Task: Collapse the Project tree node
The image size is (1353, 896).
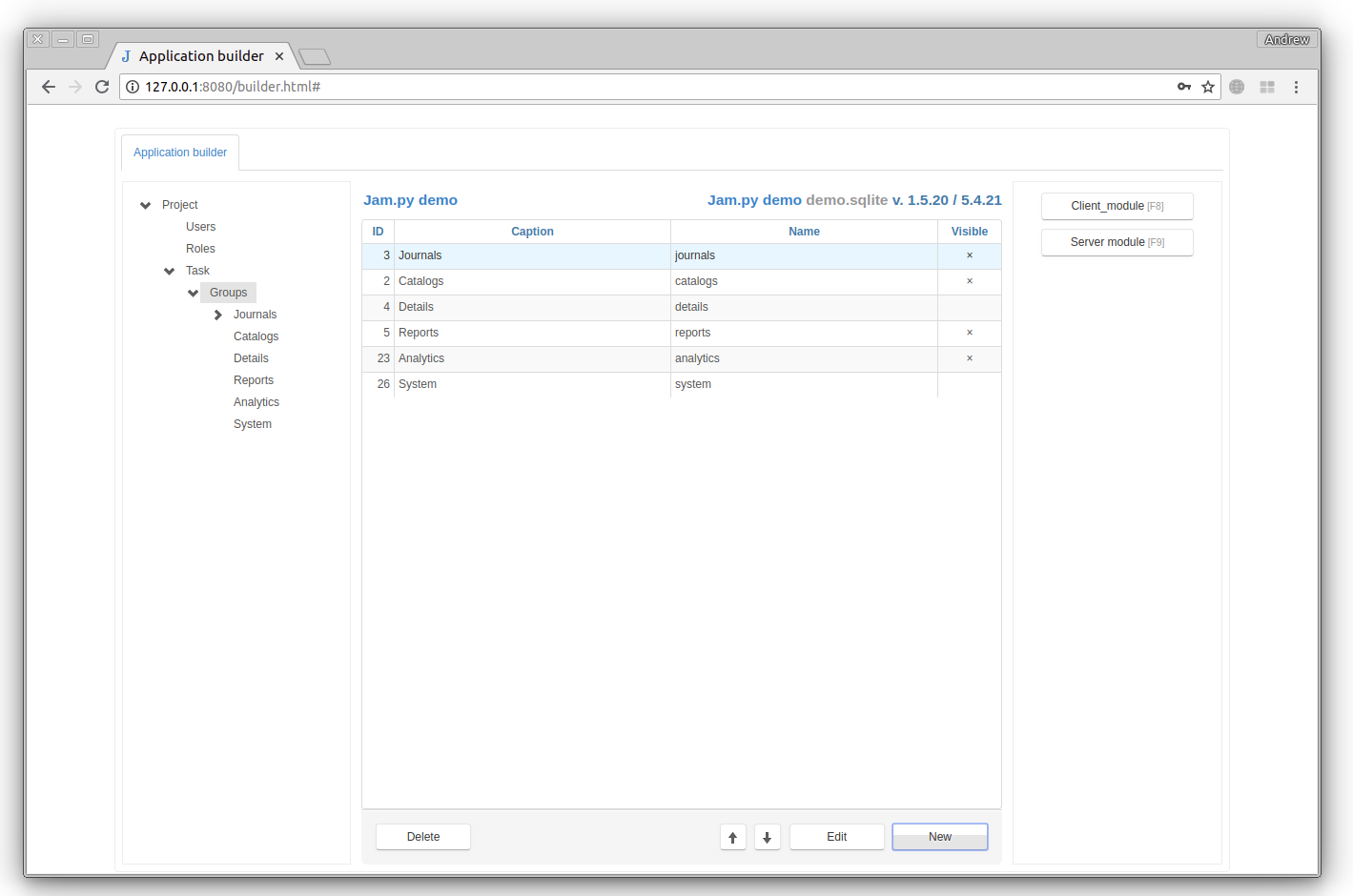Action: (x=145, y=205)
